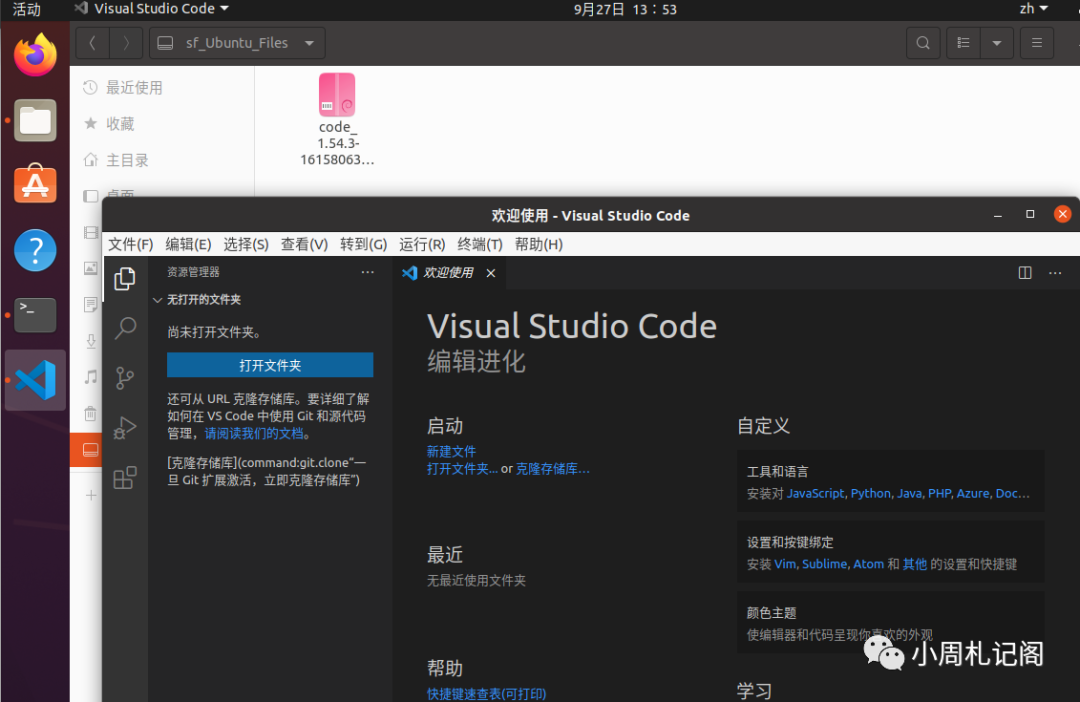Install Vim keybindings link

tap(785, 564)
